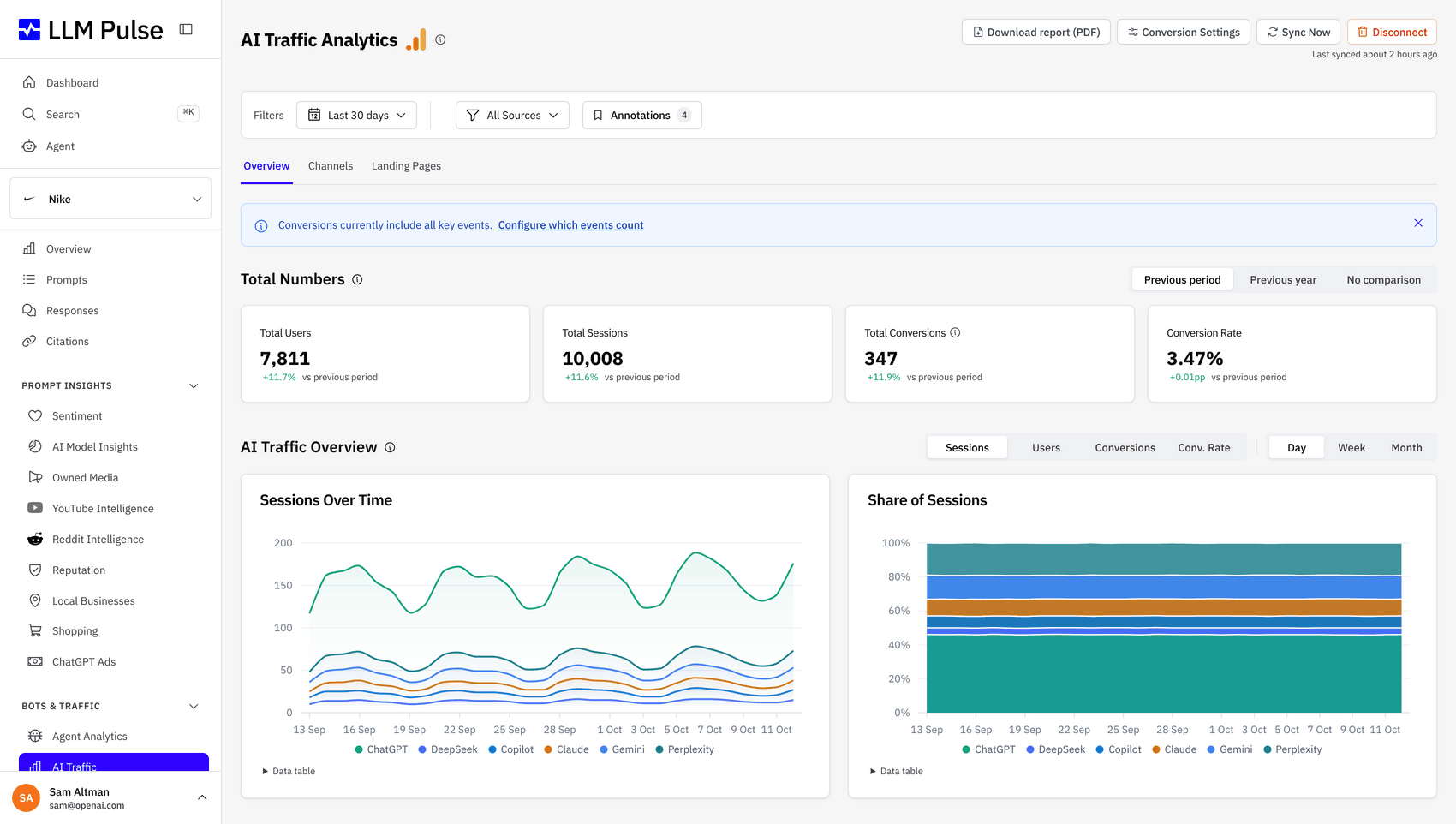Image resolution: width=1456 pixels, height=824 pixels.
Task: Click DeepSeek legend item in Share of Sessions
Action: tap(1056, 749)
